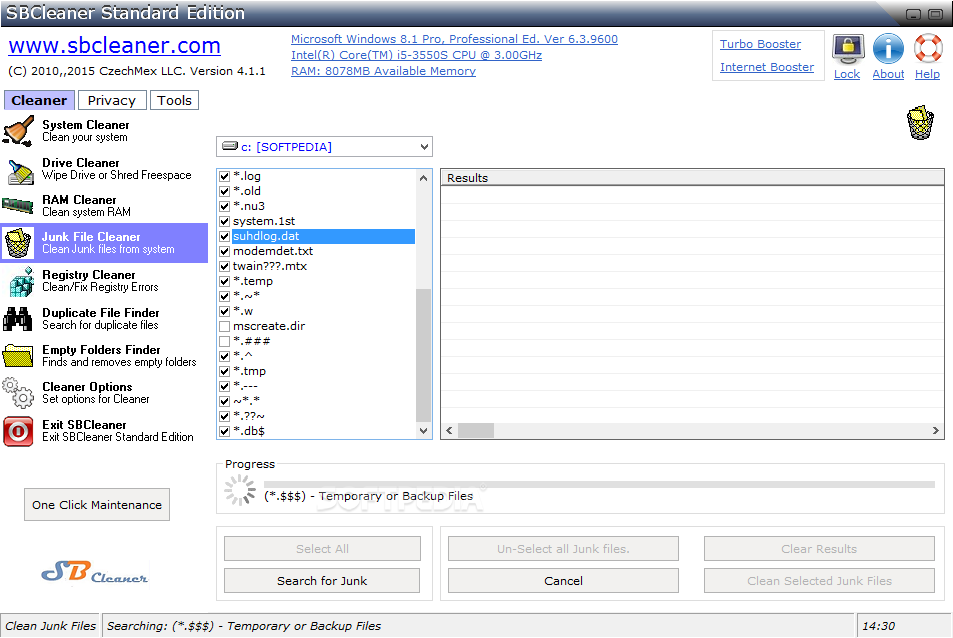Click the Searching status bar text
Screen dimensions: 953x638
[244, 626]
